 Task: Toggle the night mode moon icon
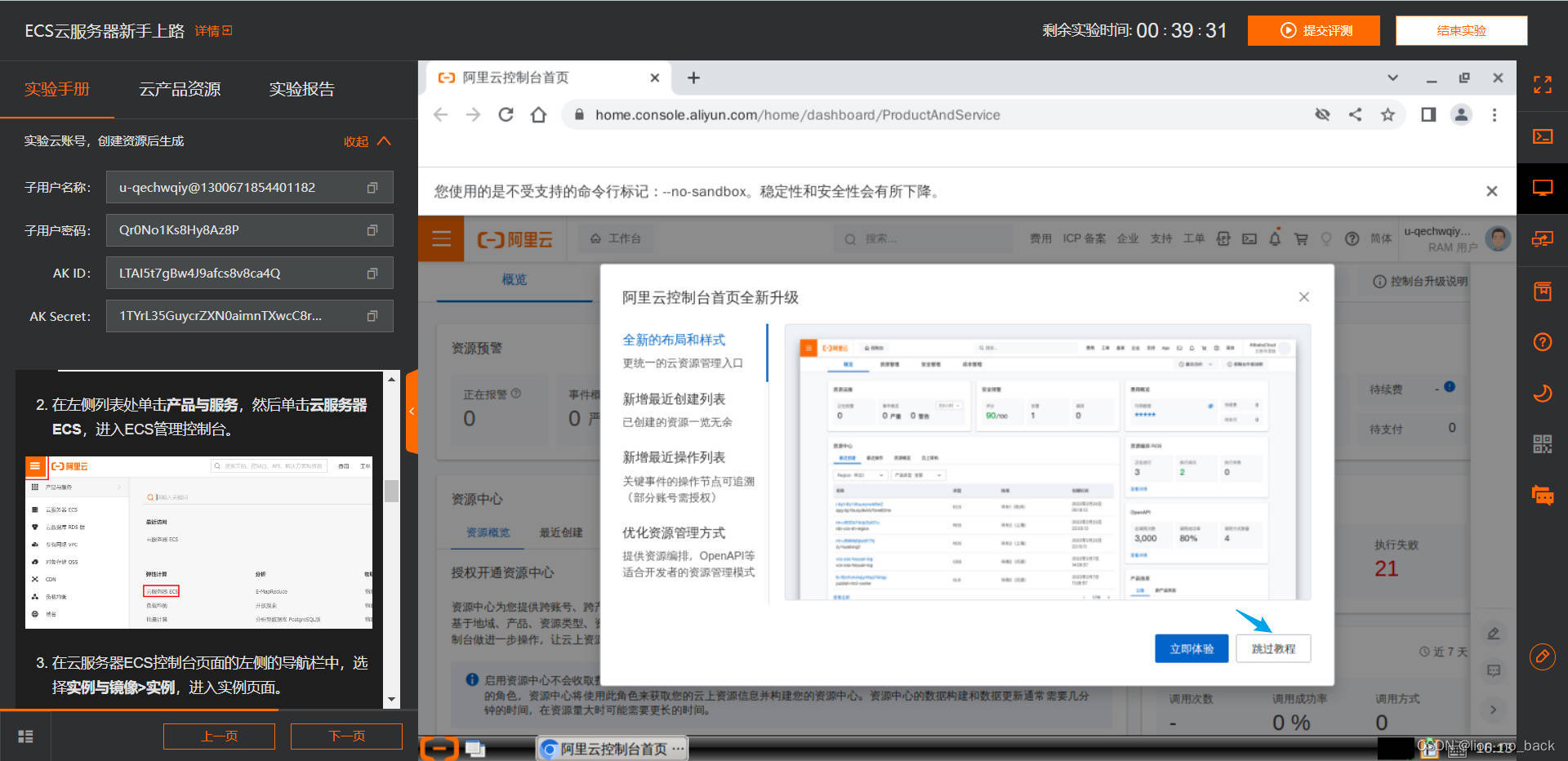tap(1542, 394)
